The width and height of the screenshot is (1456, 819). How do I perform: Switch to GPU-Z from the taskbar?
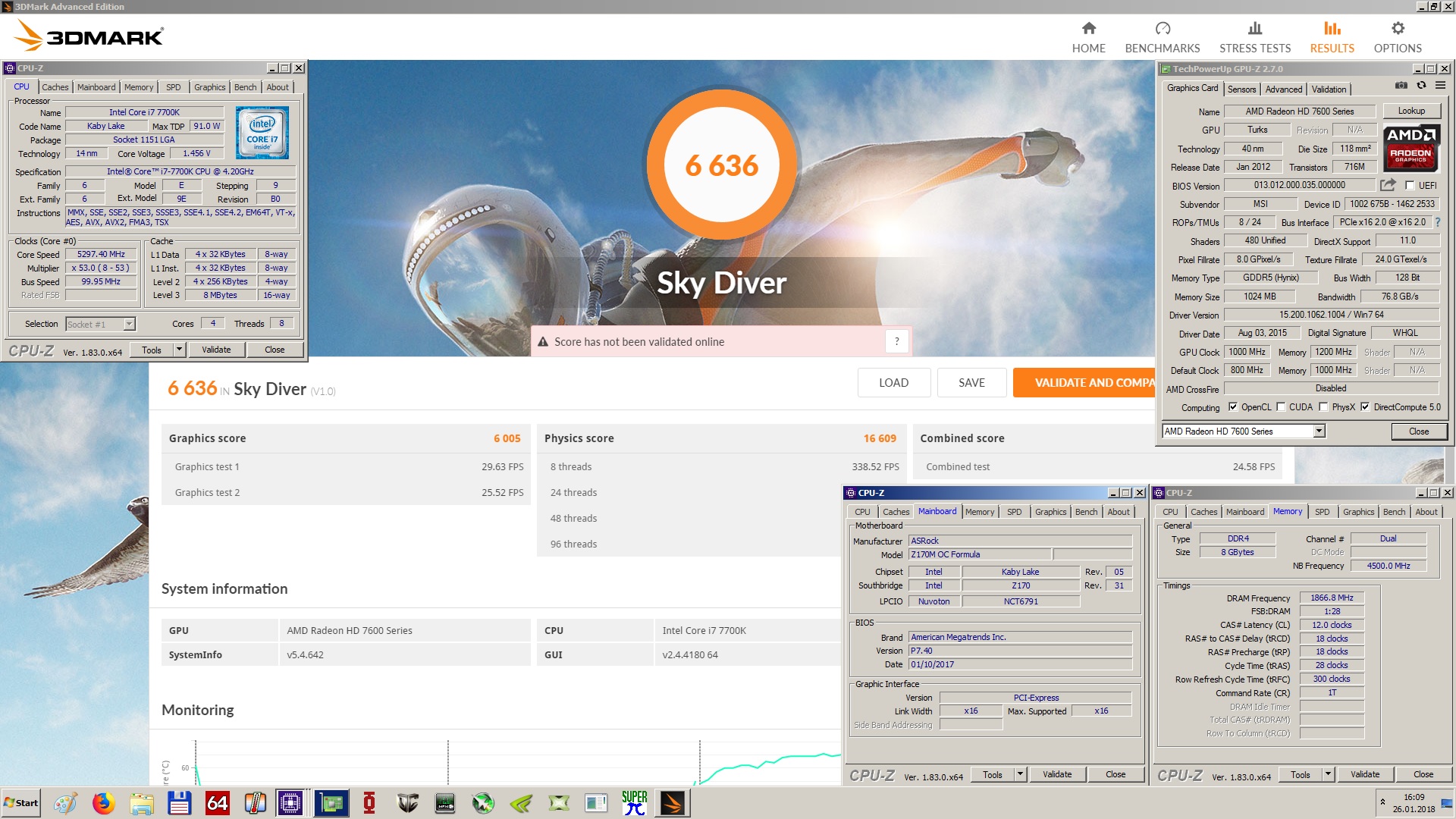tap(331, 803)
